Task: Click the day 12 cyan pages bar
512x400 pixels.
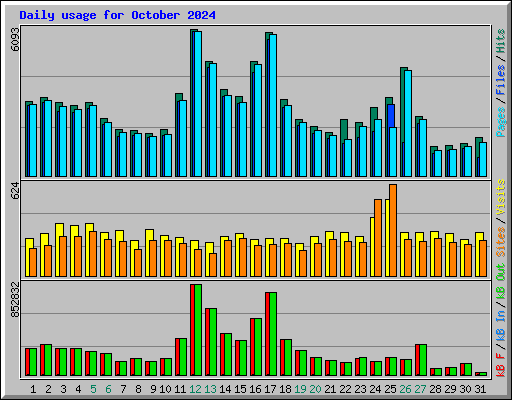Action: [x=198, y=104]
